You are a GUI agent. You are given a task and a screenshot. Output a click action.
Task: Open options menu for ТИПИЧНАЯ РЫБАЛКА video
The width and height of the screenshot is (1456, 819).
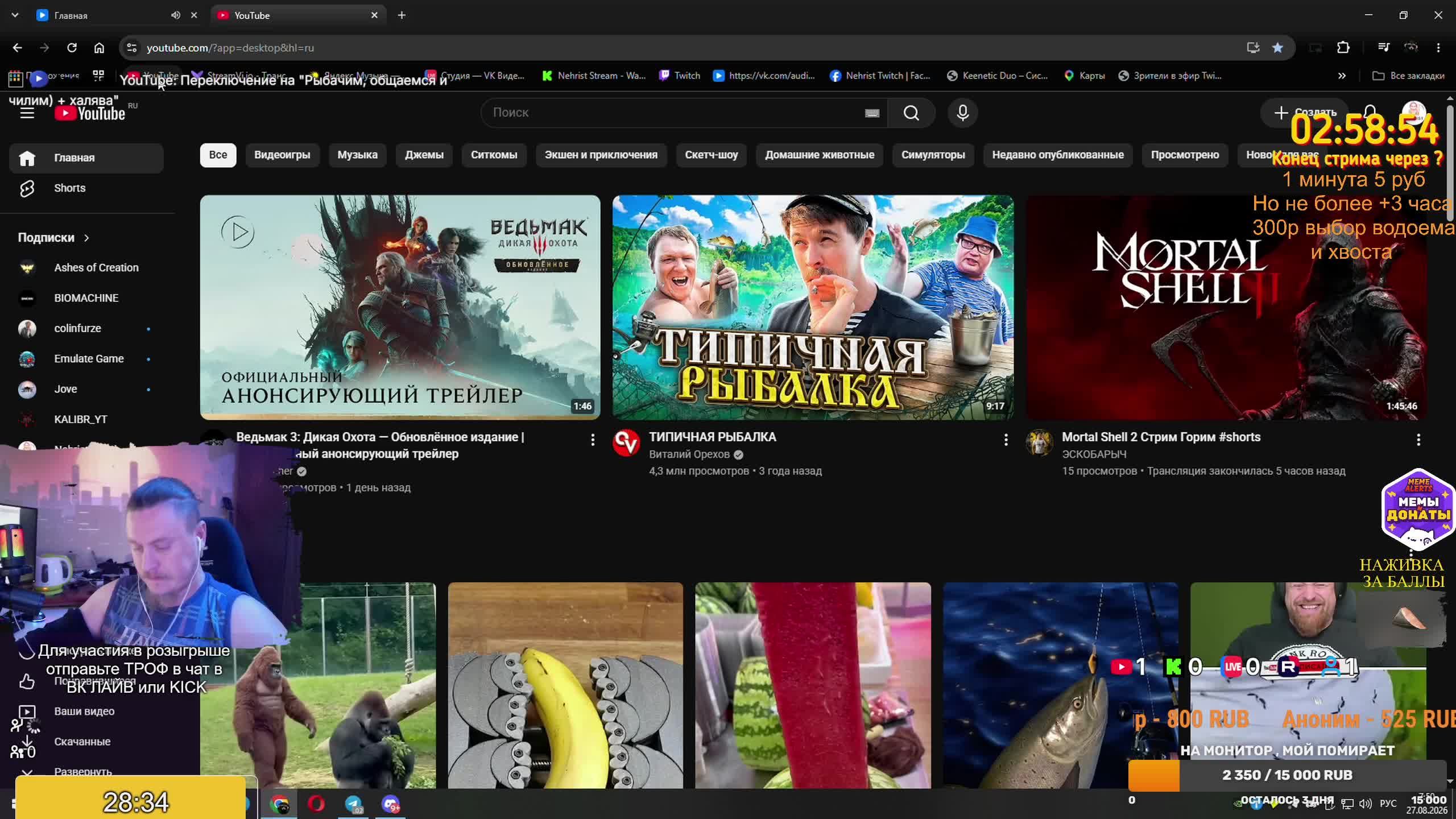(1006, 440)
